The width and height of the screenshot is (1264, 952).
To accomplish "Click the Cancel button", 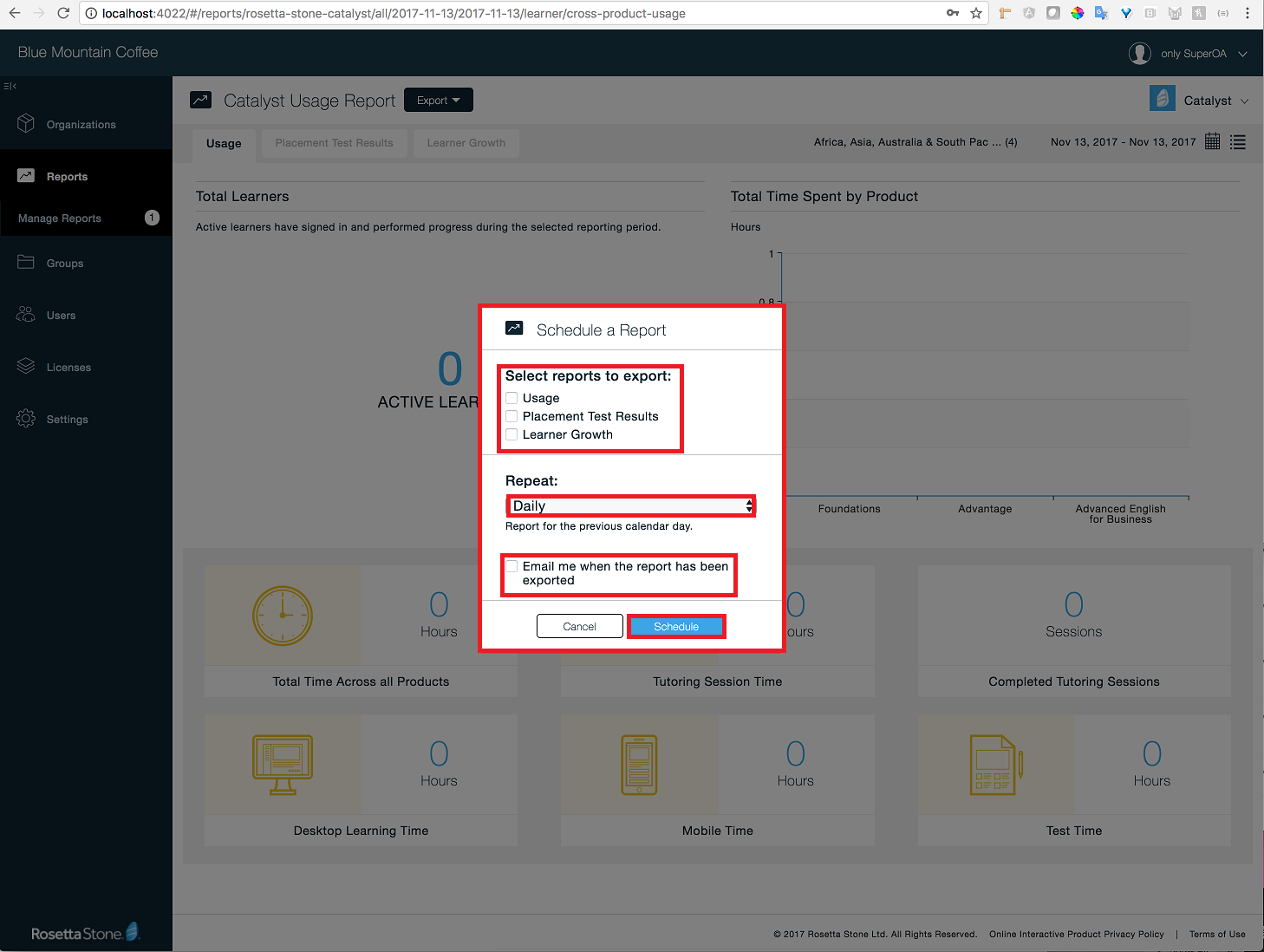I will 580,626.
